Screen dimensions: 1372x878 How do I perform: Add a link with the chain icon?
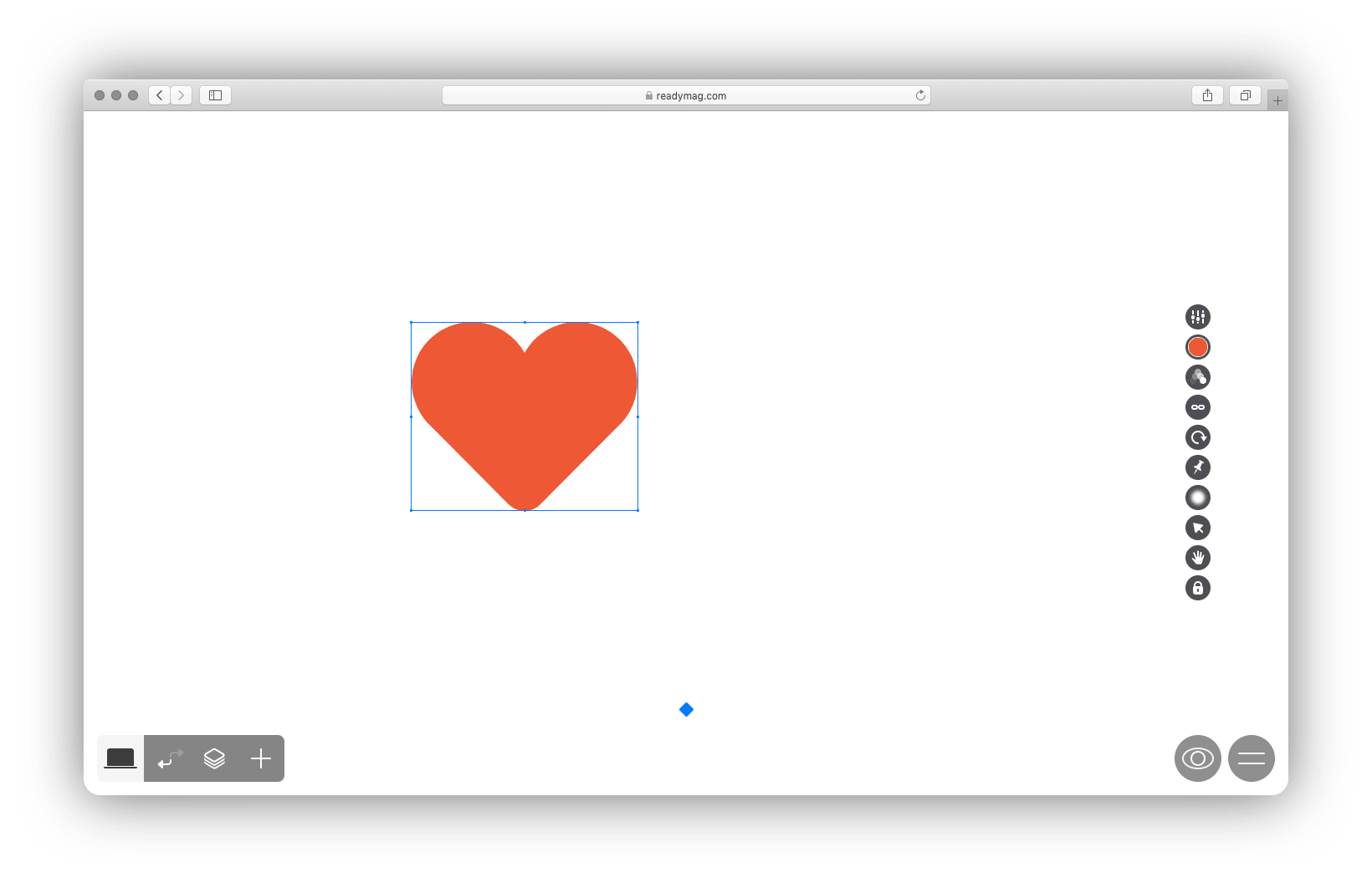pos(1198,407)
